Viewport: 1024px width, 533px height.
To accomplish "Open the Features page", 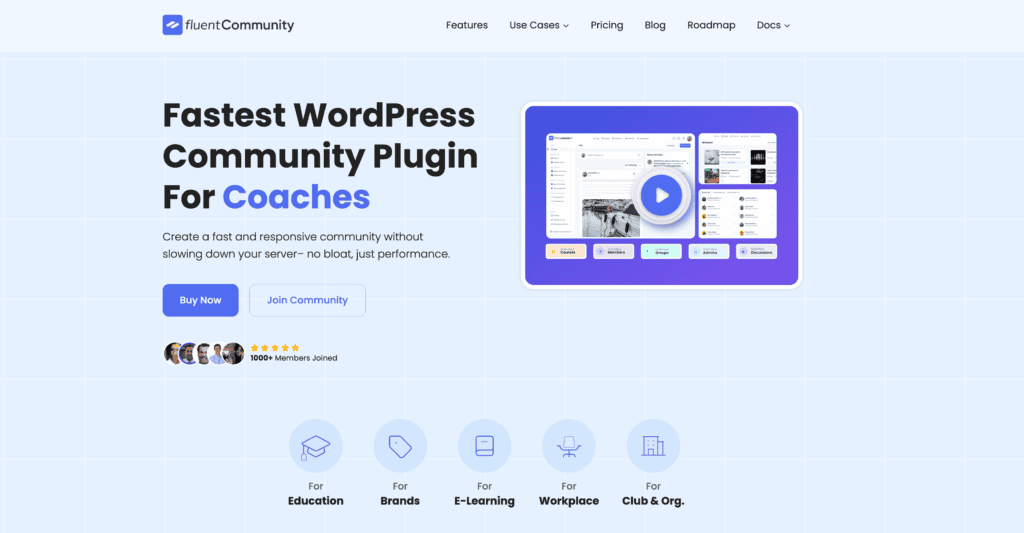I will (466, 25).
